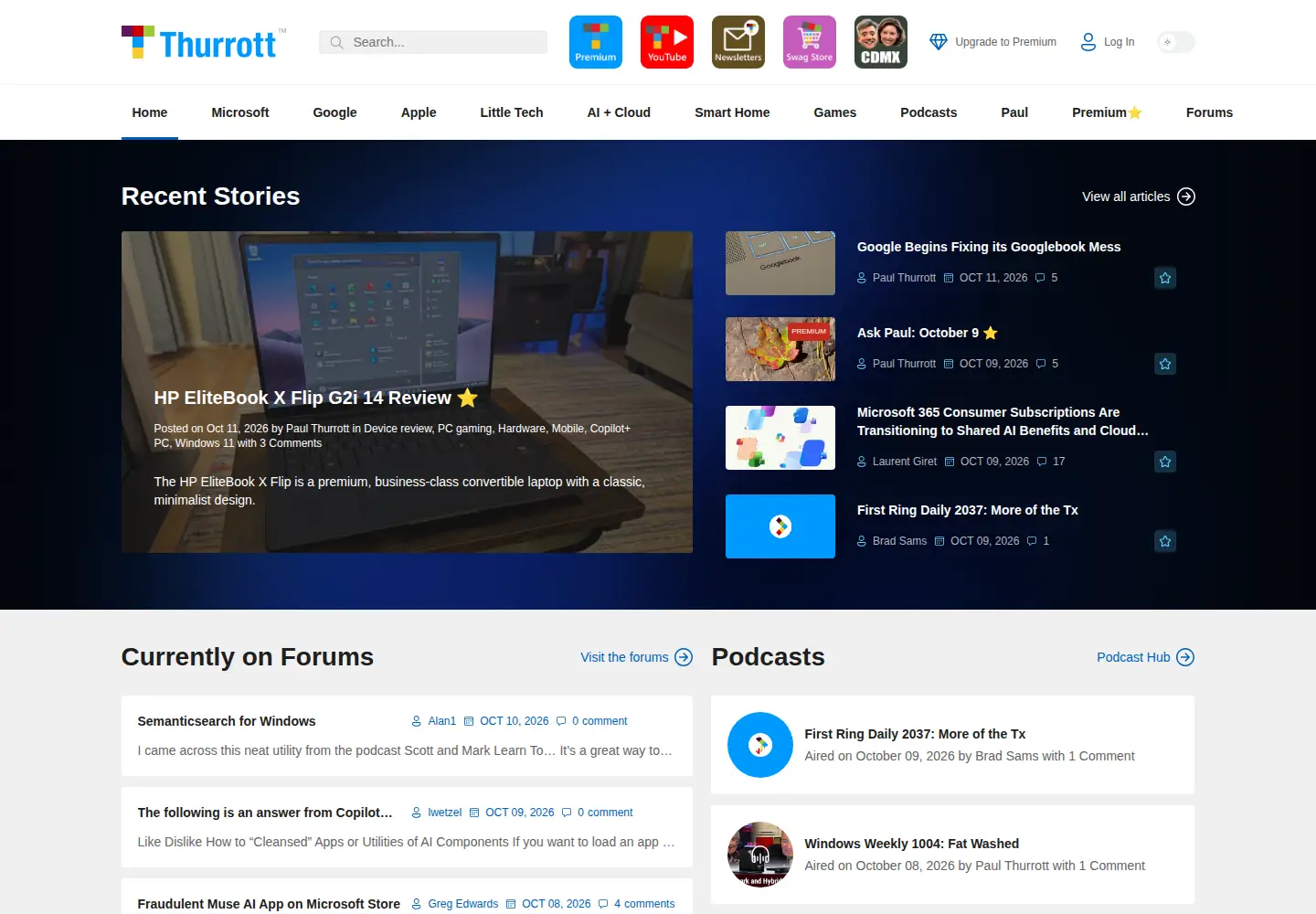Open the AI + Cloud menu item
Screen dimensions: 1316x914
[x=619, y=112]
